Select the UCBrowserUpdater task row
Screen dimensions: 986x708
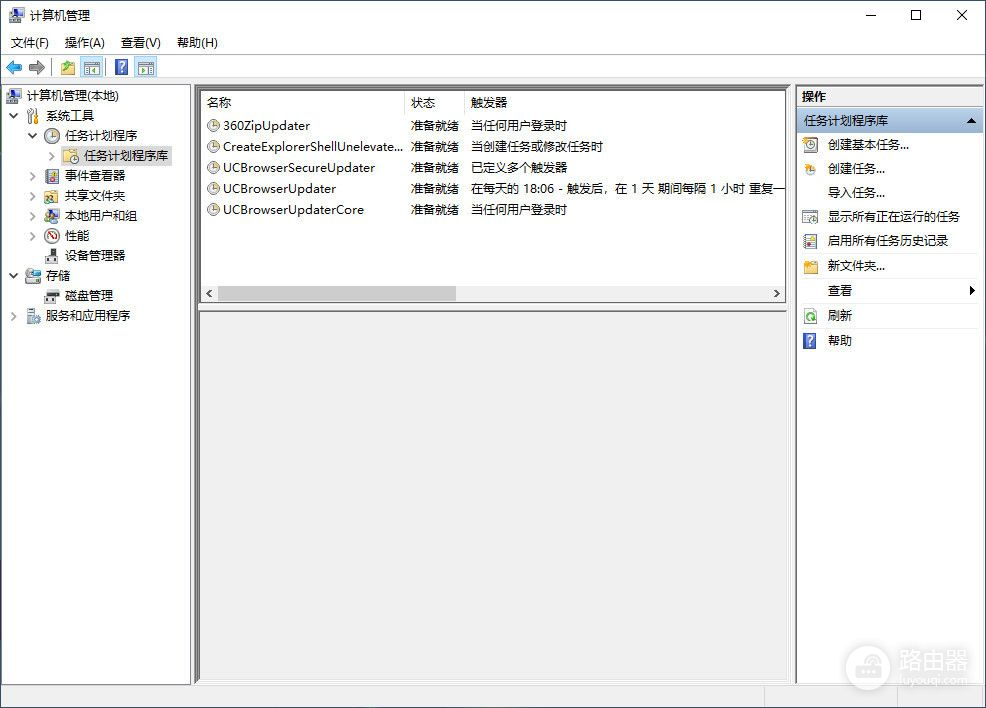point(279,189)
